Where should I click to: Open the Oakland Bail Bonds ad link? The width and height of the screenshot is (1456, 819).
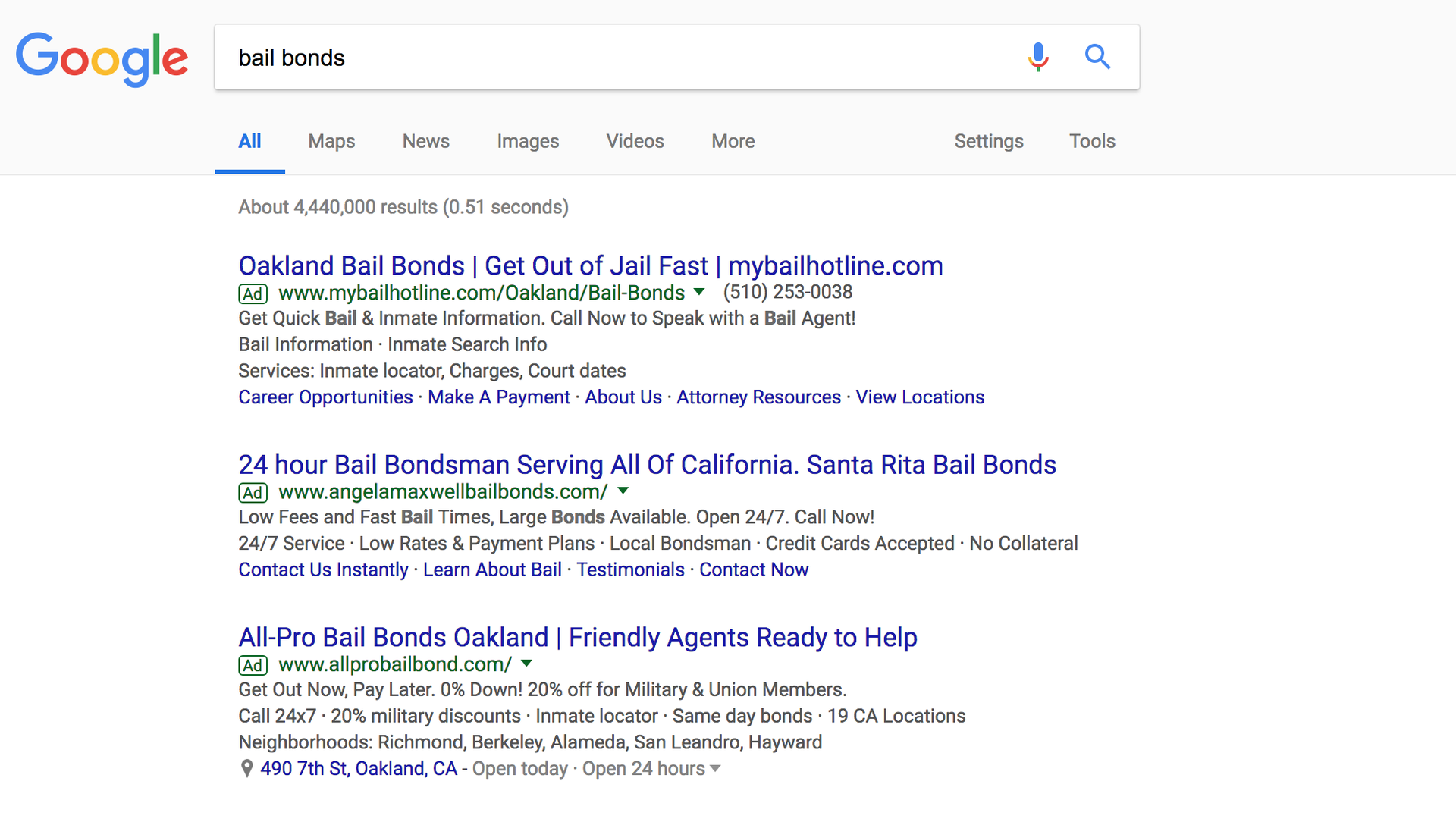[590, 265]
